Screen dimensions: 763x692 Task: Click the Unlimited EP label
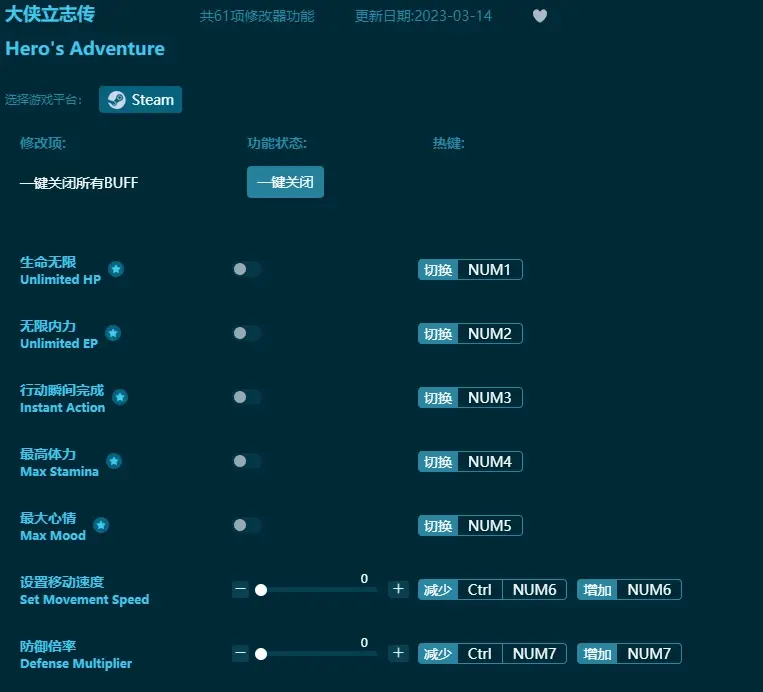59,344
